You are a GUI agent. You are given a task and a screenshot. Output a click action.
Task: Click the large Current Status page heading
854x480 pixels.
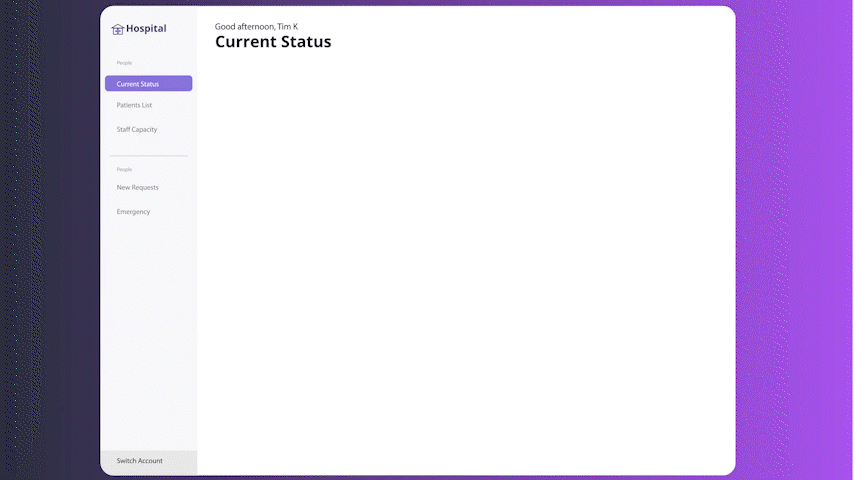point(273,42)
